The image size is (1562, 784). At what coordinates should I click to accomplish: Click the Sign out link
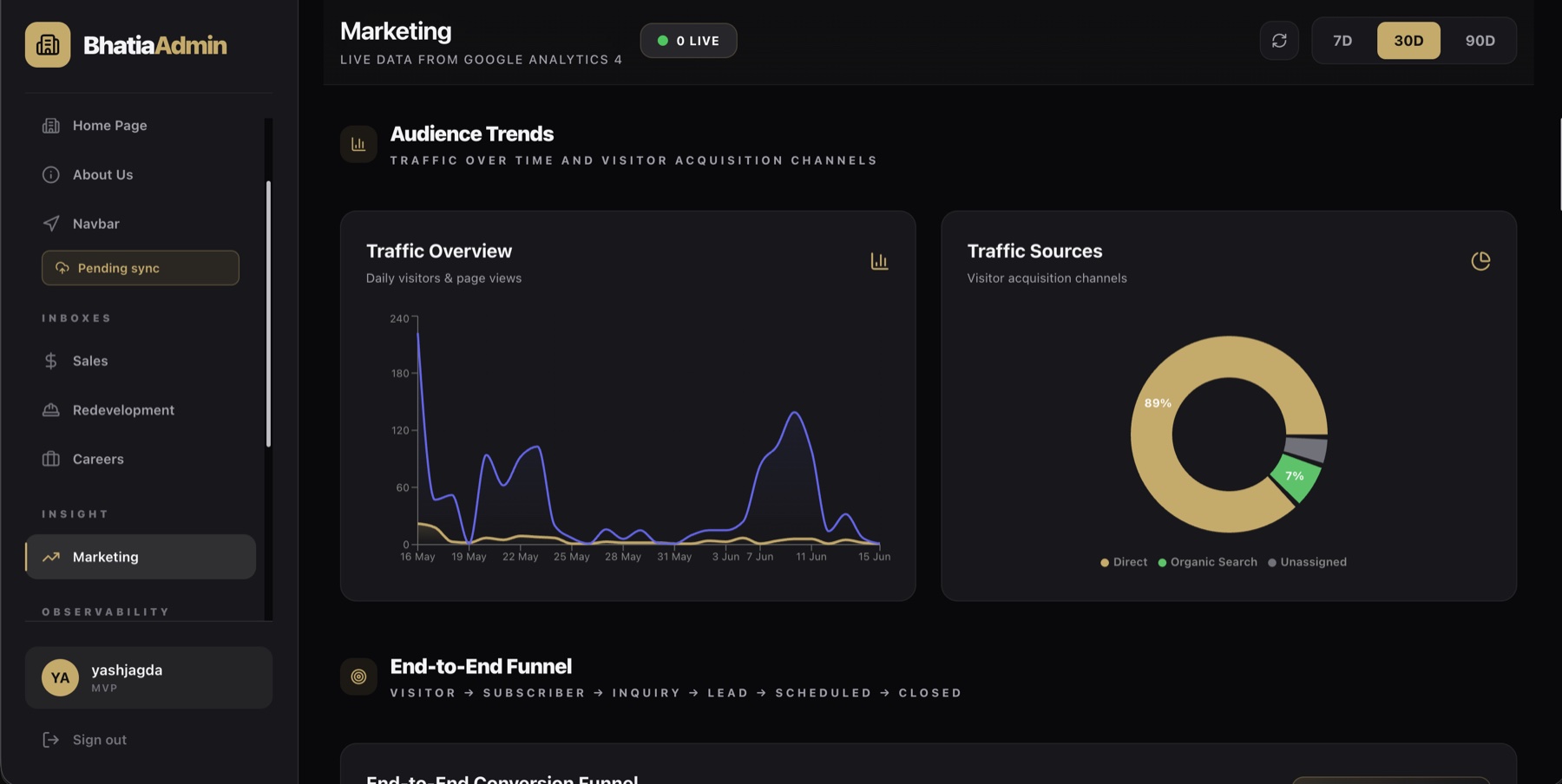[85, 740]
